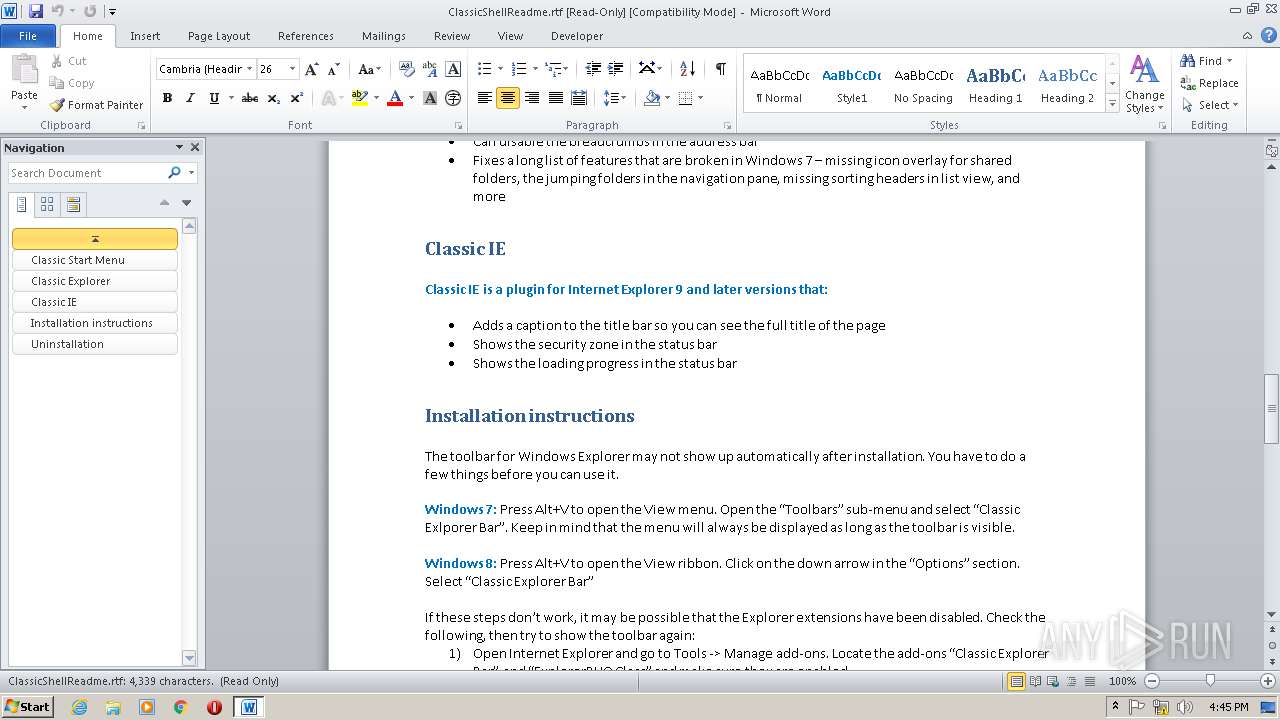Apply No Spacing style
Image resolution: width=1280 pixels, height=720 pixels.
[x=923, y=85]
